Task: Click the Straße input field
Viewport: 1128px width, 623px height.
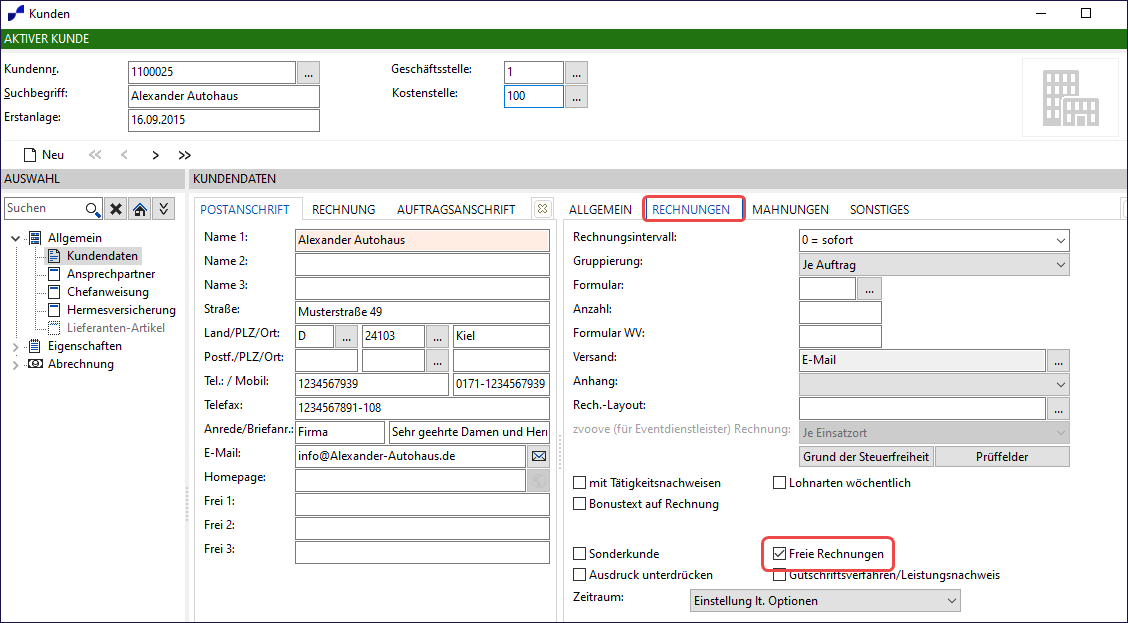Action: [x=422, y=312]
